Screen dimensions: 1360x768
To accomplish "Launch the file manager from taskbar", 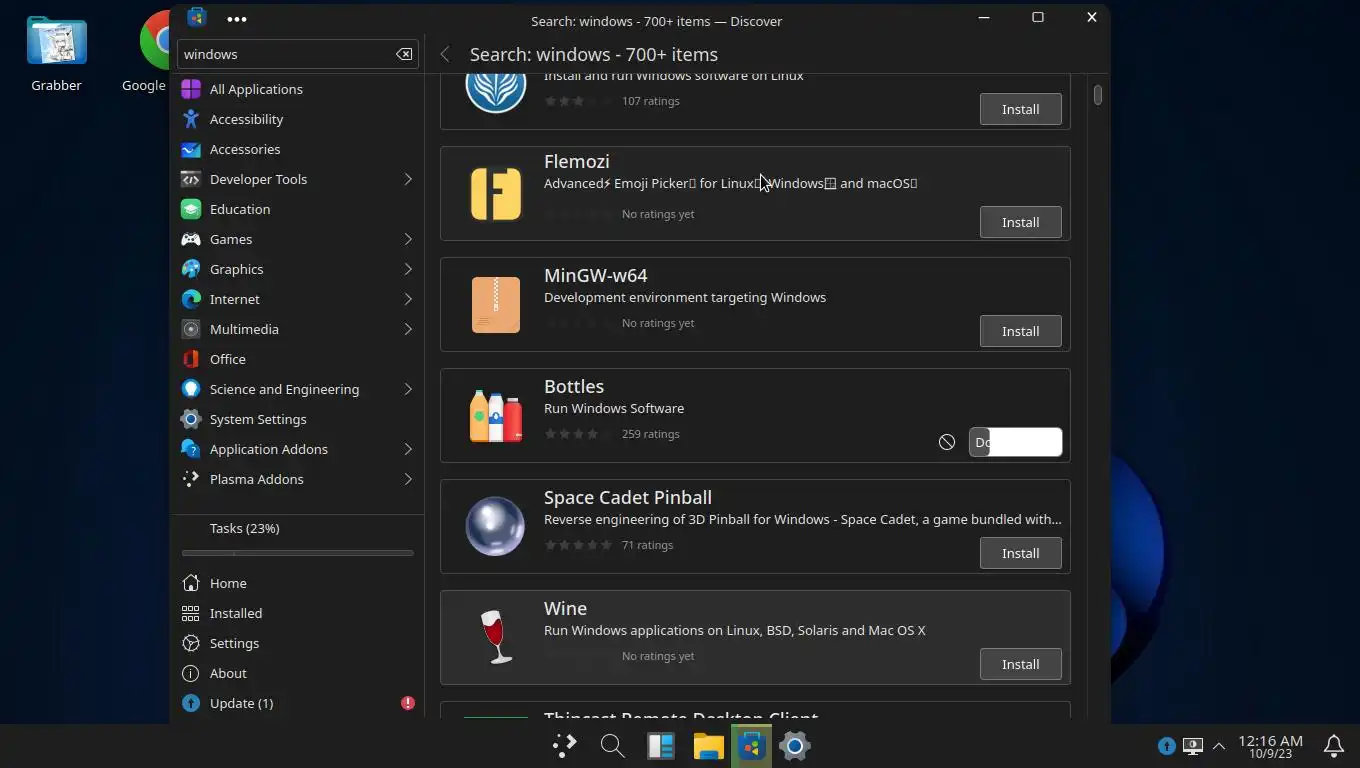I will [708, 745].
